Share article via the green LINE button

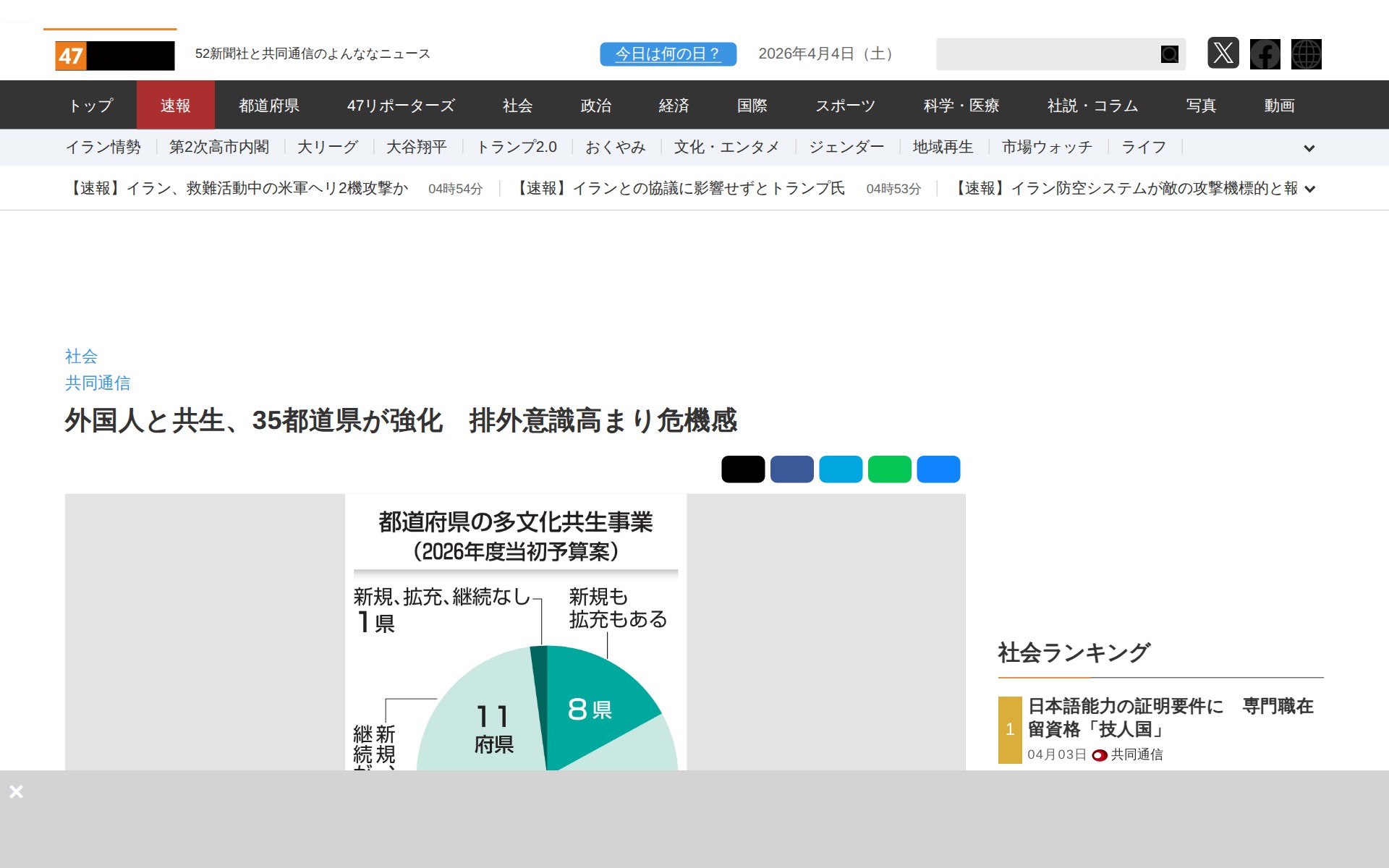click(x=890, y=469)
